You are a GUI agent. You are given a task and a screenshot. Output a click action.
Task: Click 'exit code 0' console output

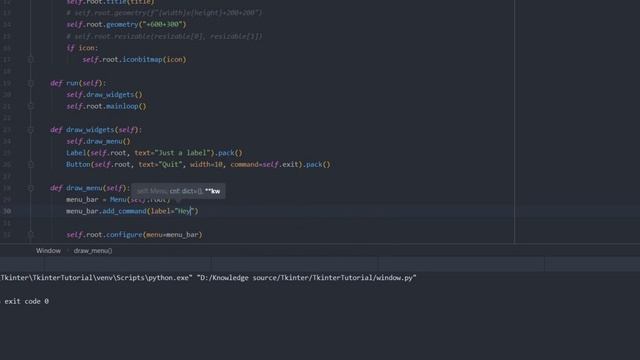coord(26,301)
